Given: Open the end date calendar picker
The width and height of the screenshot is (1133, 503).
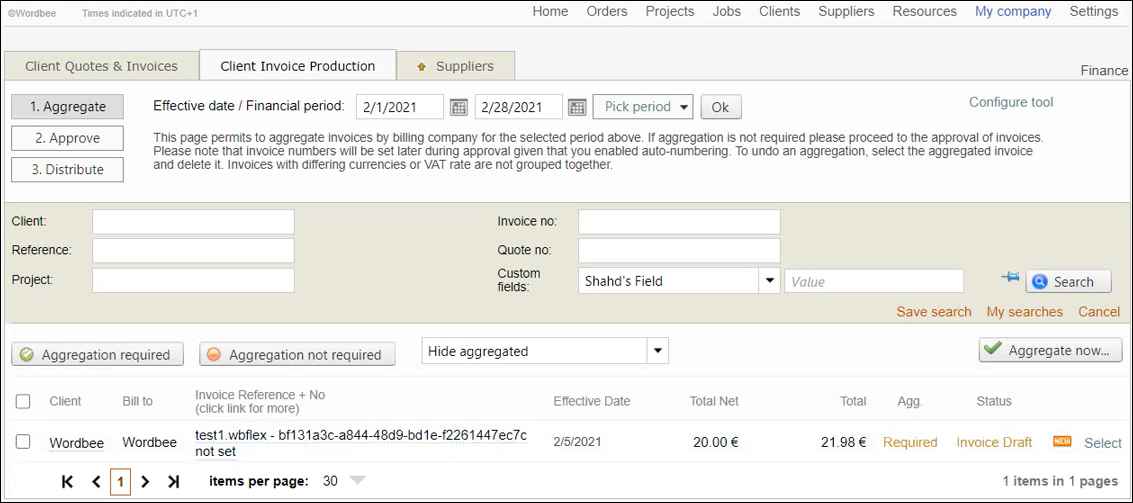Looking at the screenshot, I should click(x=577, y=107).
